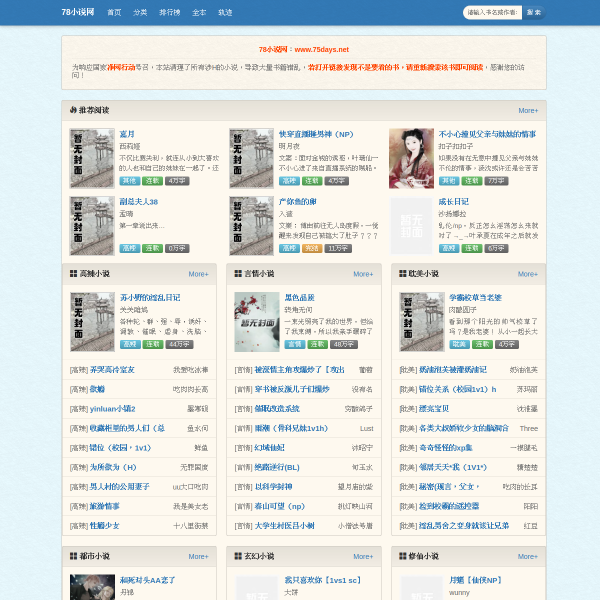600x600 pixels.
Task: Click the thumbs-up icon beside 推荐阅读
Action: tap(73, 110)
